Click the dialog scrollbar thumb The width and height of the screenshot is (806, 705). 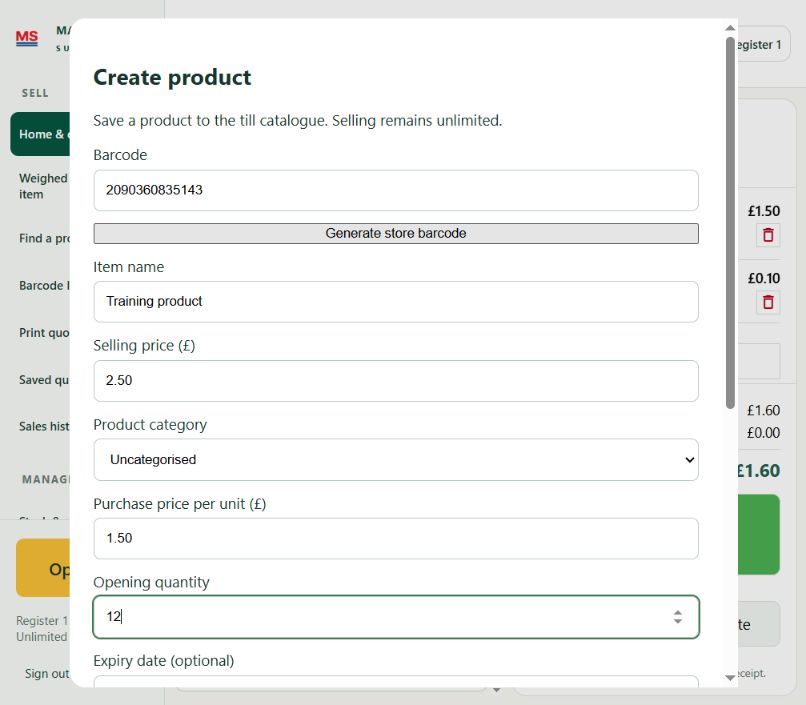tap(730, 223)
